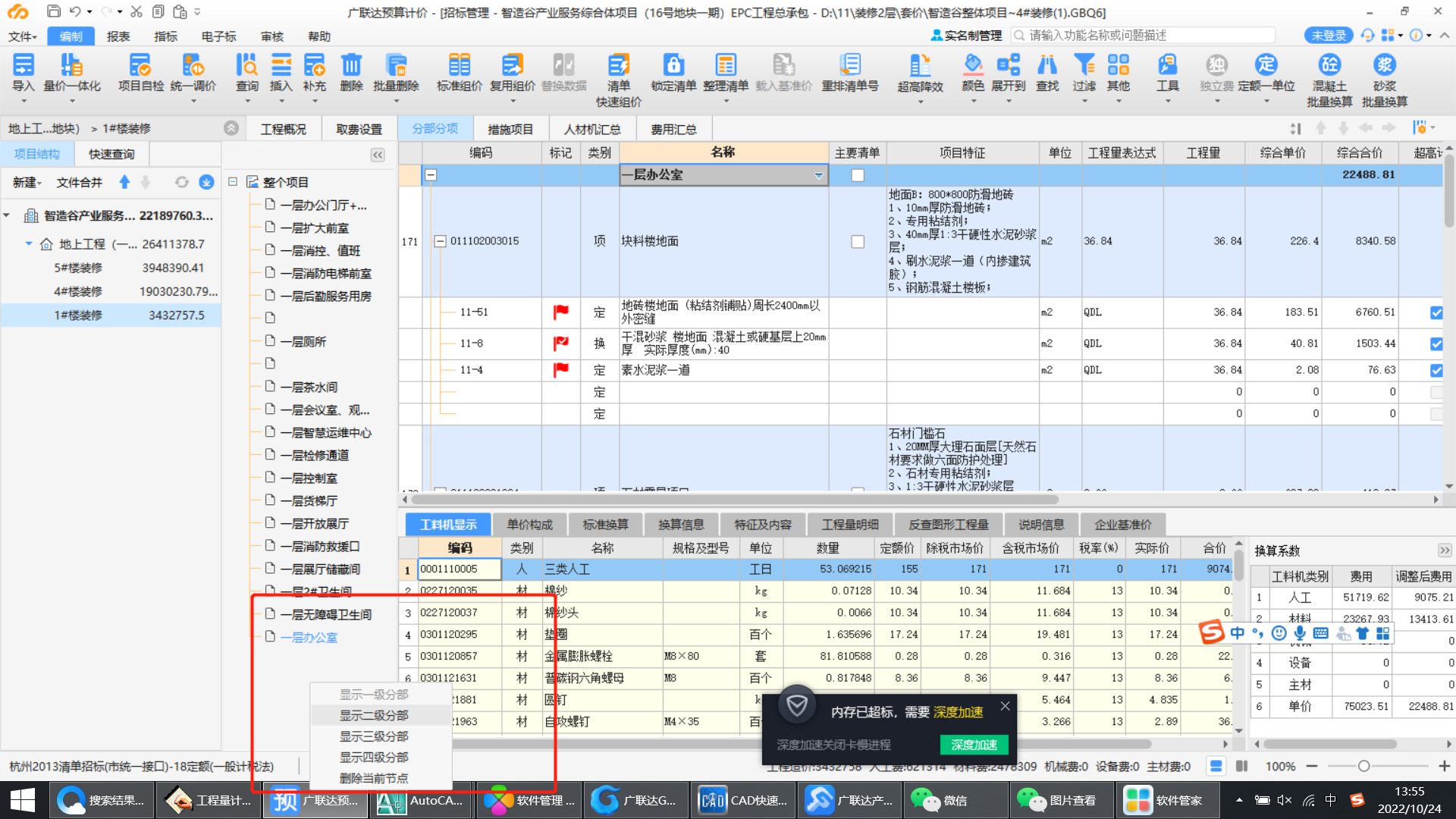Screen dimensions: 1456x819
Task: Close the 内存已超标 notification popup
Action: click(1005, 706)
